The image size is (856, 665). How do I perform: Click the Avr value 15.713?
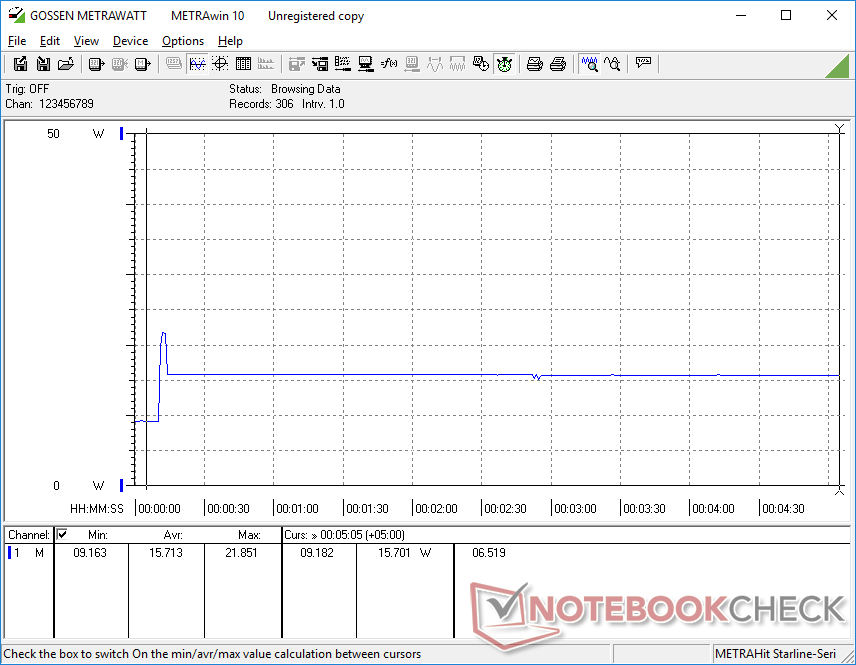166,553
